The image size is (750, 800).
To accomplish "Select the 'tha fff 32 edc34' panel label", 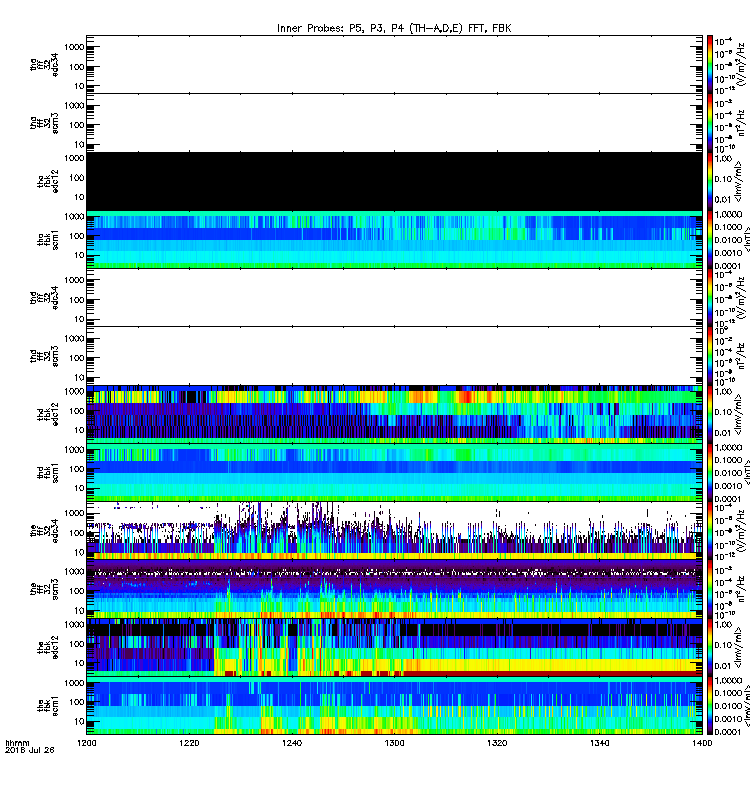I will [44, 64].
